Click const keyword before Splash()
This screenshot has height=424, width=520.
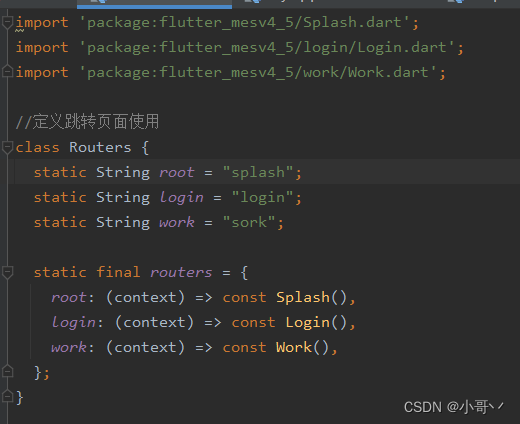245,298
